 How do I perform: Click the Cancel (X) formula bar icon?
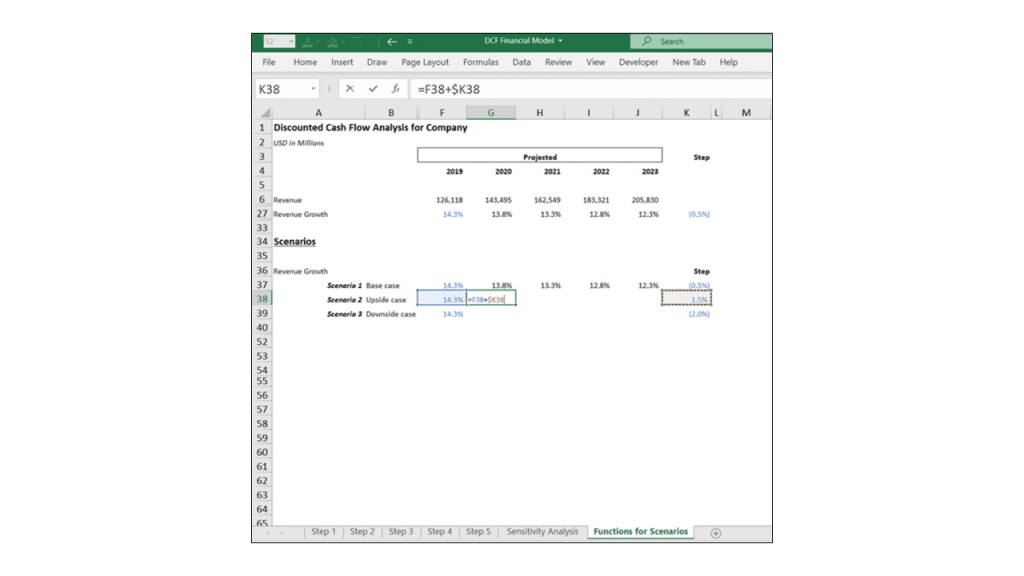(x=348, y=87)
